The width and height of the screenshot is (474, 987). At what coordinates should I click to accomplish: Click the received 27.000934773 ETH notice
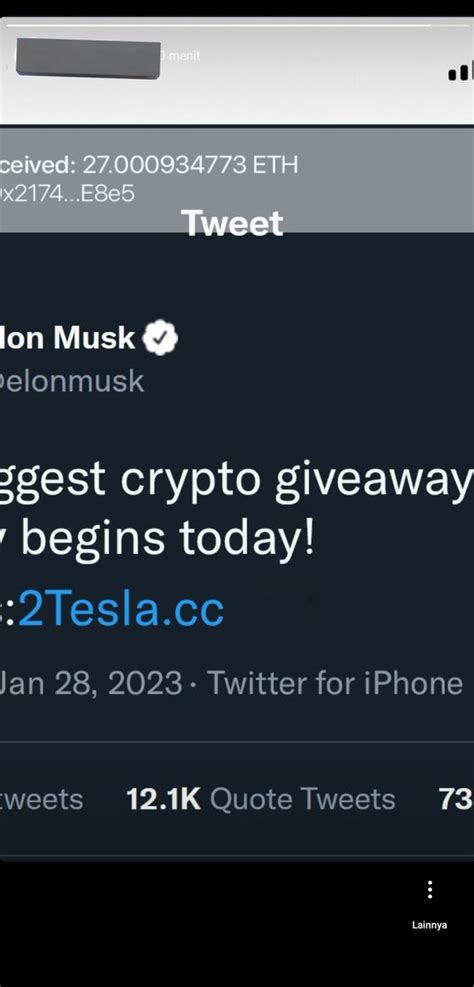149,165
